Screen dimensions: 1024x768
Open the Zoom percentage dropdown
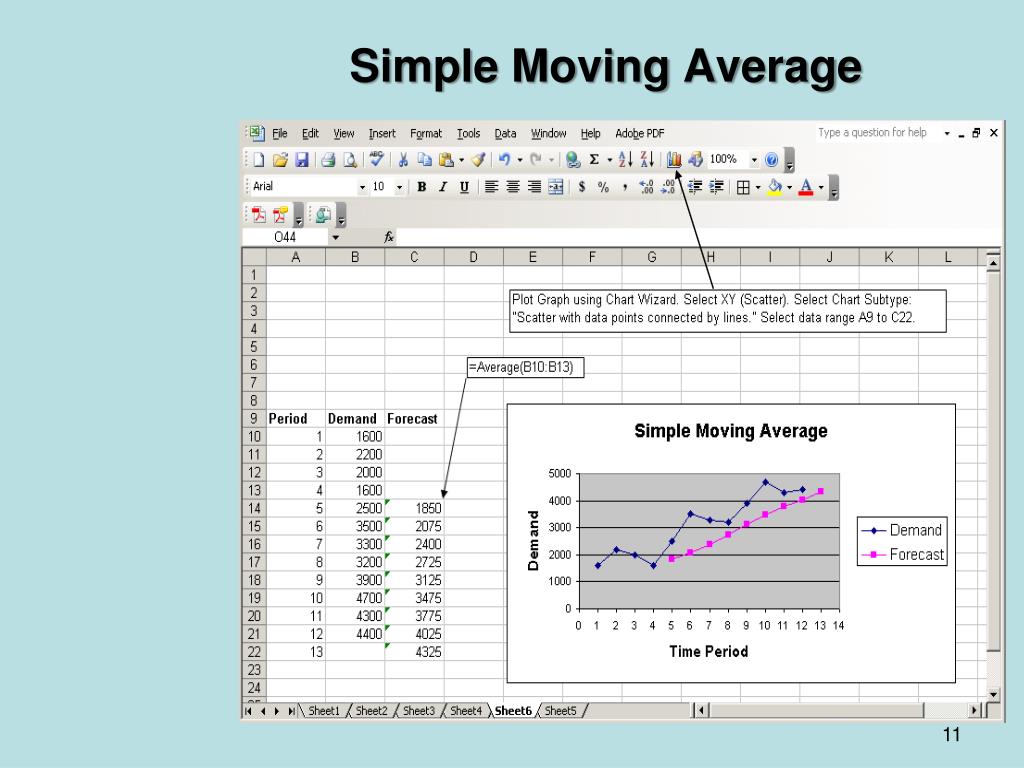pos(754,159)
